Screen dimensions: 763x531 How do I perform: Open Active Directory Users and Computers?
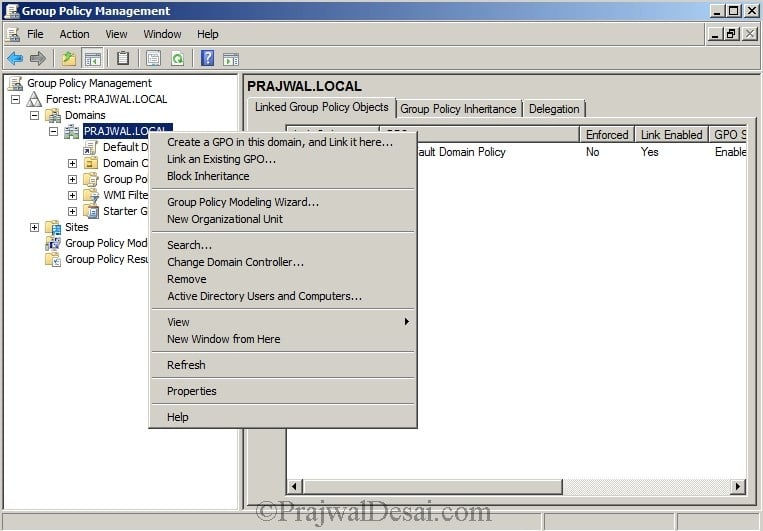tap(283, 296)
